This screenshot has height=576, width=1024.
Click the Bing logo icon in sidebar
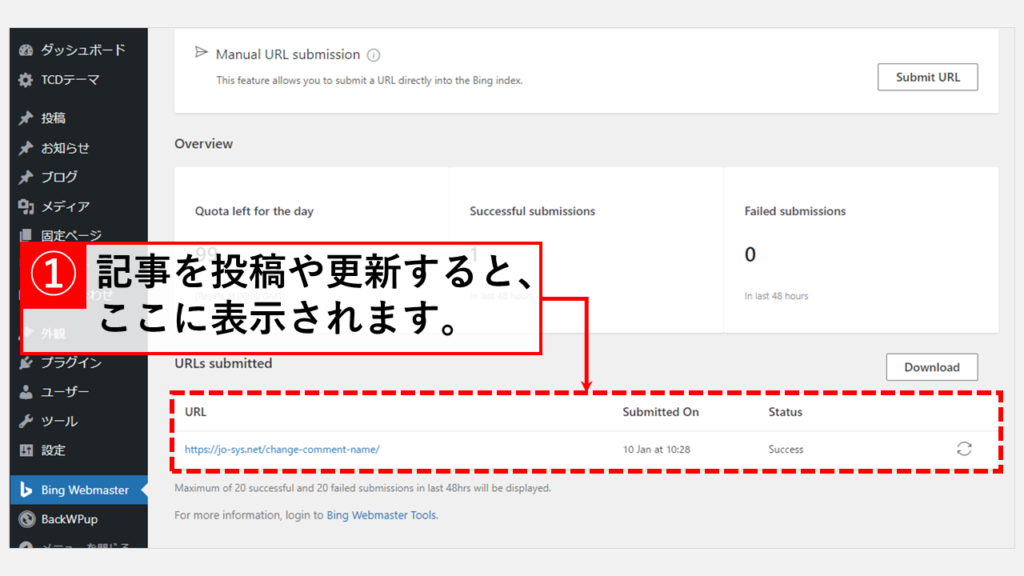pyautogui.click(x=26, y=490)
